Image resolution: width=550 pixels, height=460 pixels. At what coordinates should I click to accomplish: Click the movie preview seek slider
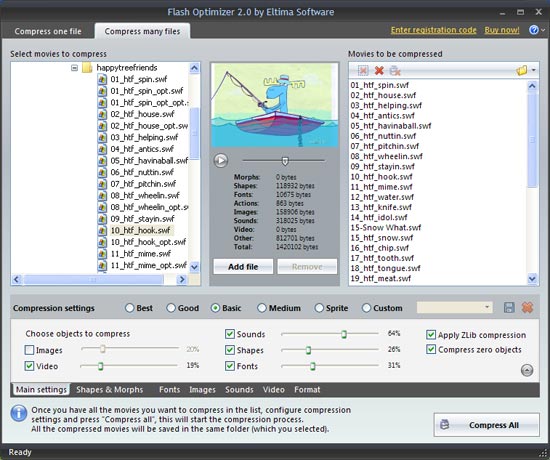tap(284, 161)
